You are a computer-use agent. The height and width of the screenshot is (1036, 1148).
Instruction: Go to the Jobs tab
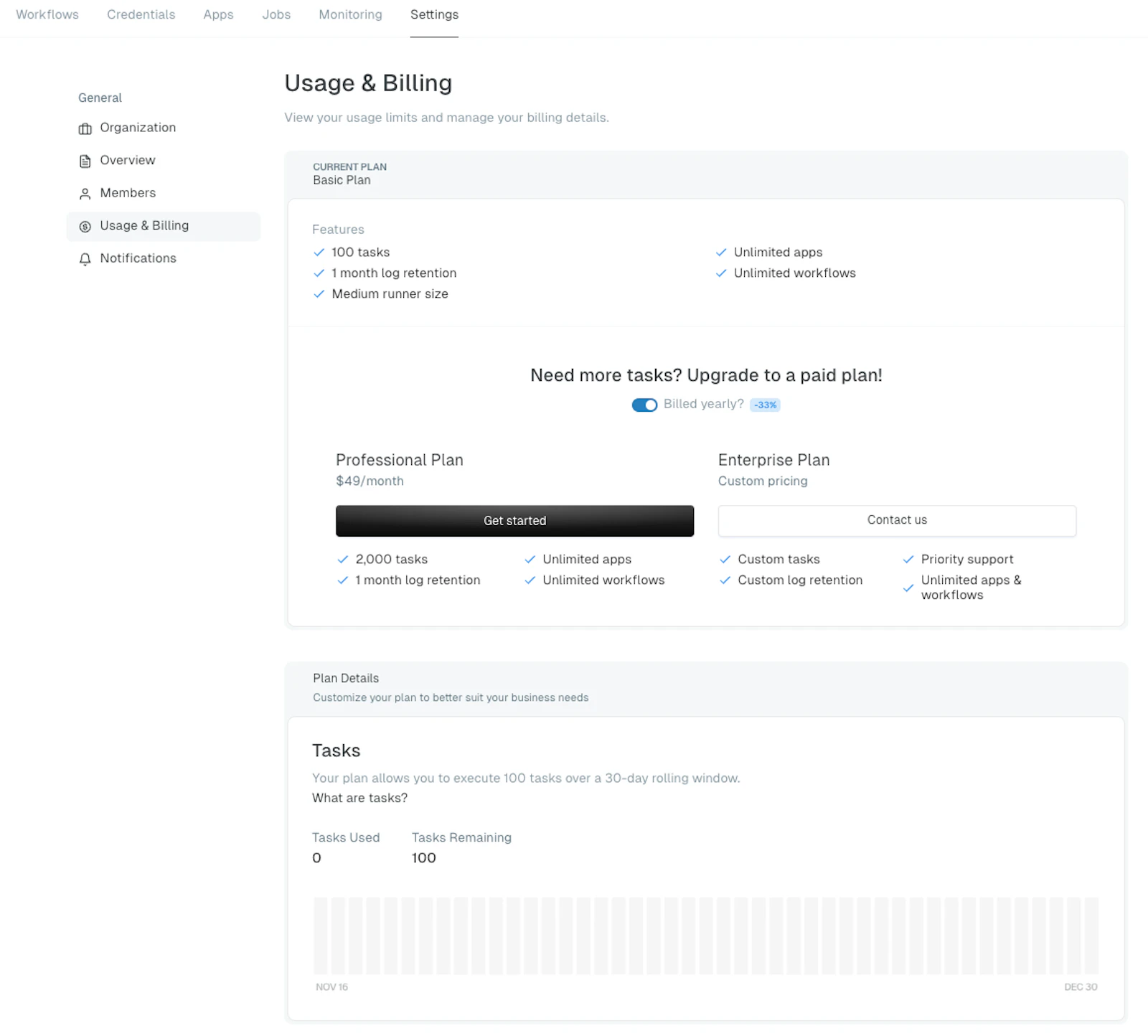(x=276, y=14)
